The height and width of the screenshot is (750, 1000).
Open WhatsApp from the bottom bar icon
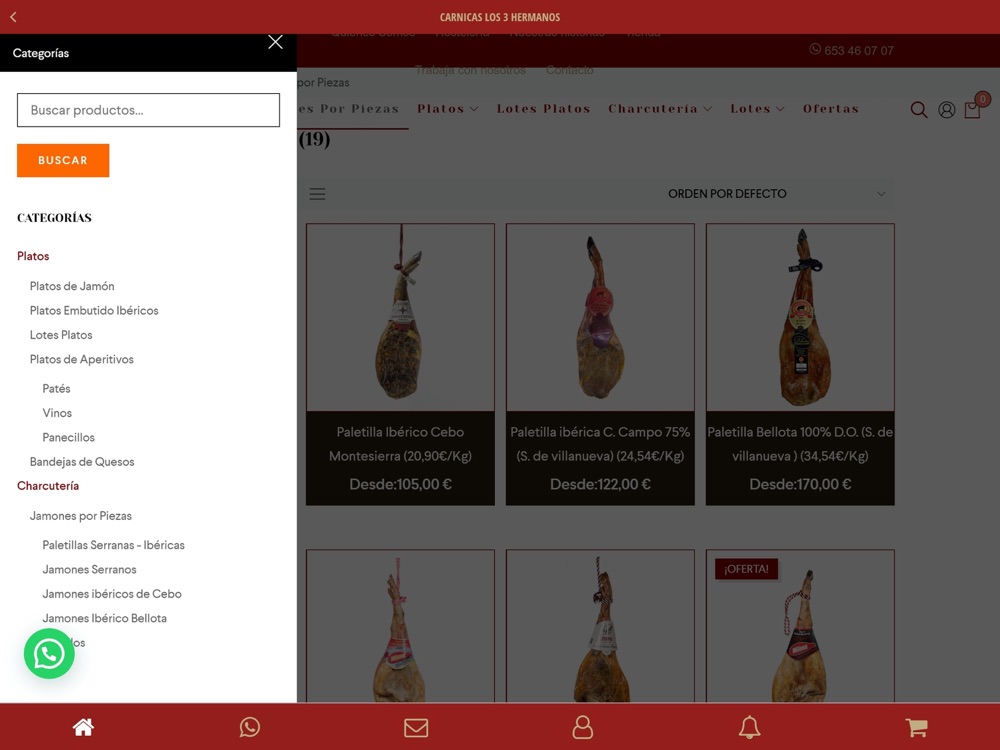[x=249, y=727]
